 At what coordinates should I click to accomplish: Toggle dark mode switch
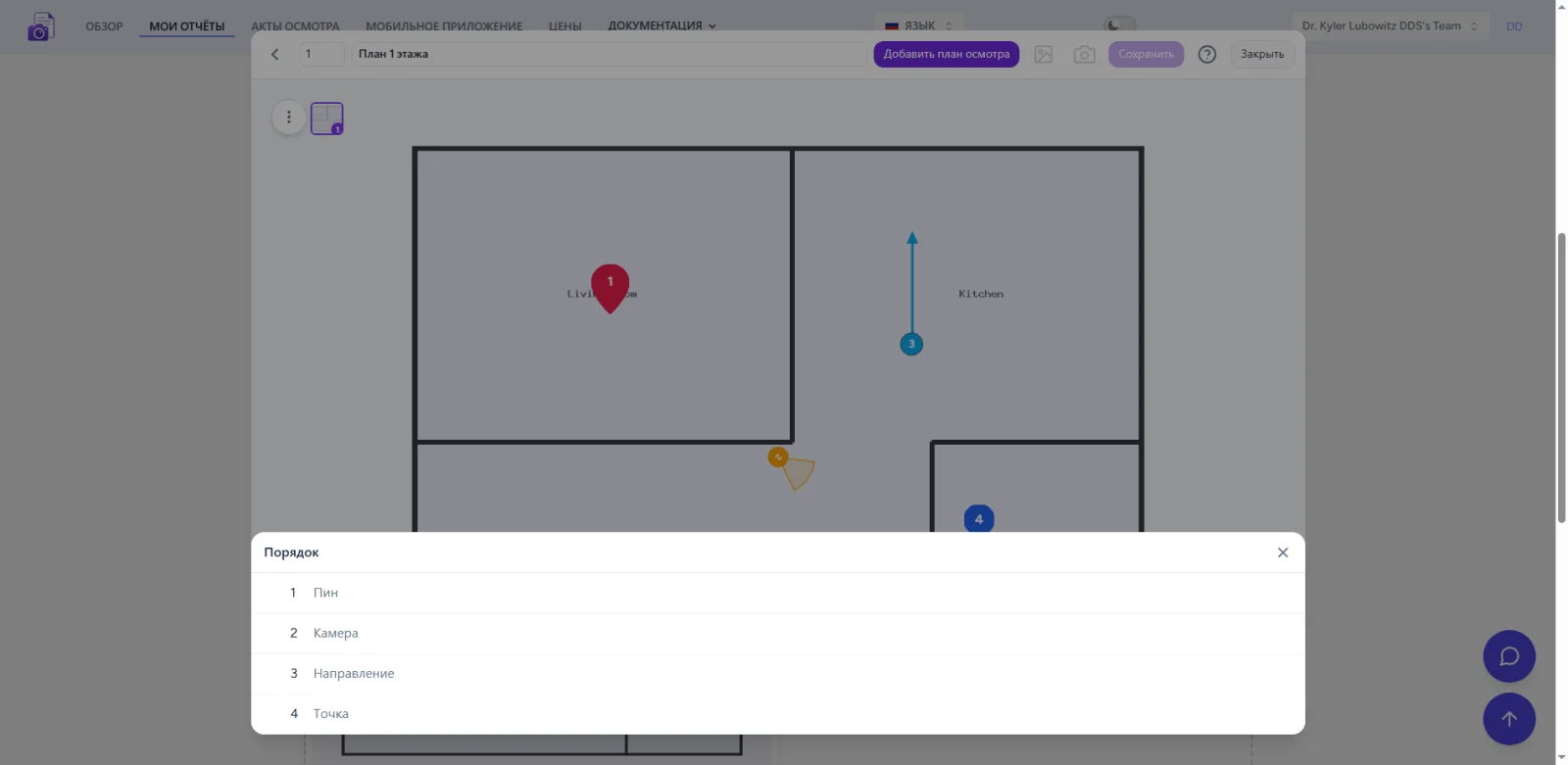click(1120, 25)
